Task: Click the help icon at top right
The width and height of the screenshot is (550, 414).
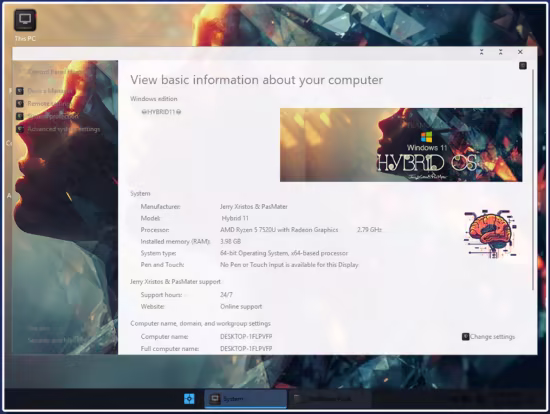Action: click(523, 66)
